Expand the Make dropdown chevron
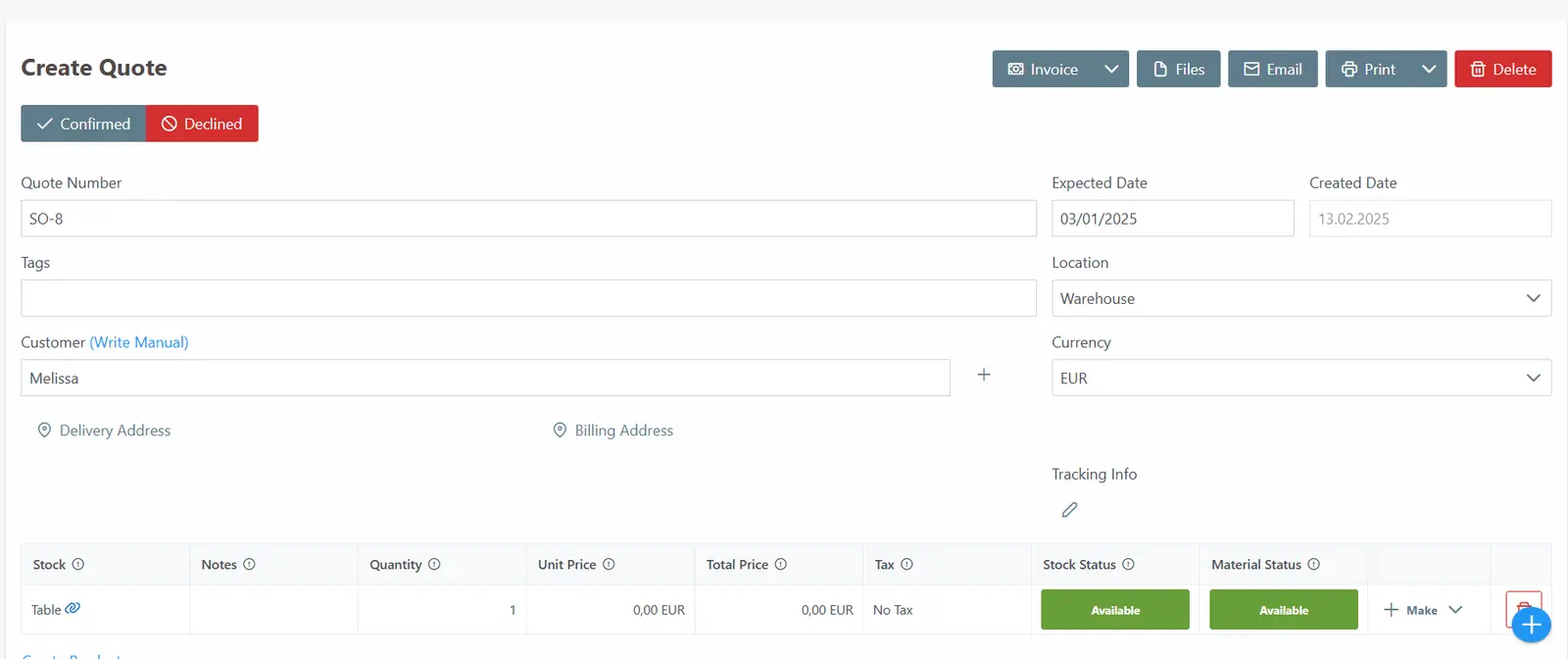Screen dimensions: 1568x659 [1455, 610]
